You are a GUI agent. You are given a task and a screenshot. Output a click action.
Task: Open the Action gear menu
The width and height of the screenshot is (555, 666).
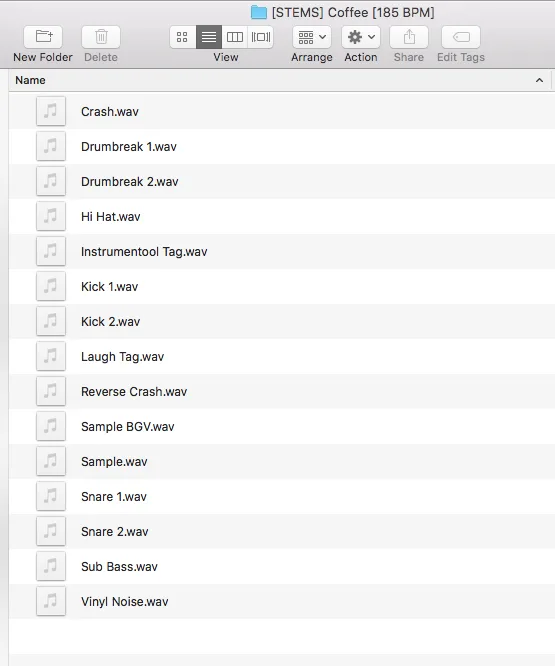coord(361,37)
